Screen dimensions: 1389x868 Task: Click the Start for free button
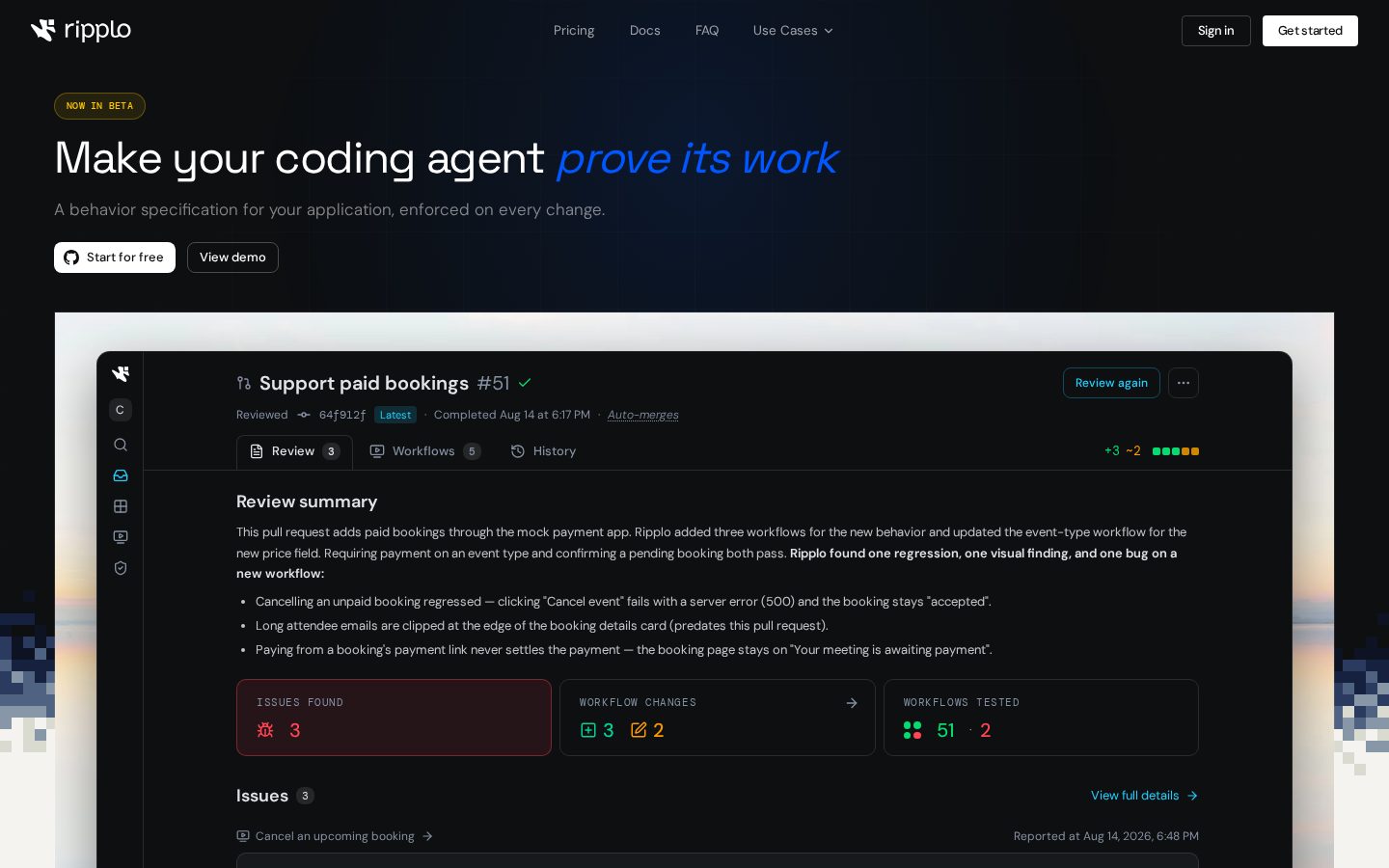tap(115, 258)
